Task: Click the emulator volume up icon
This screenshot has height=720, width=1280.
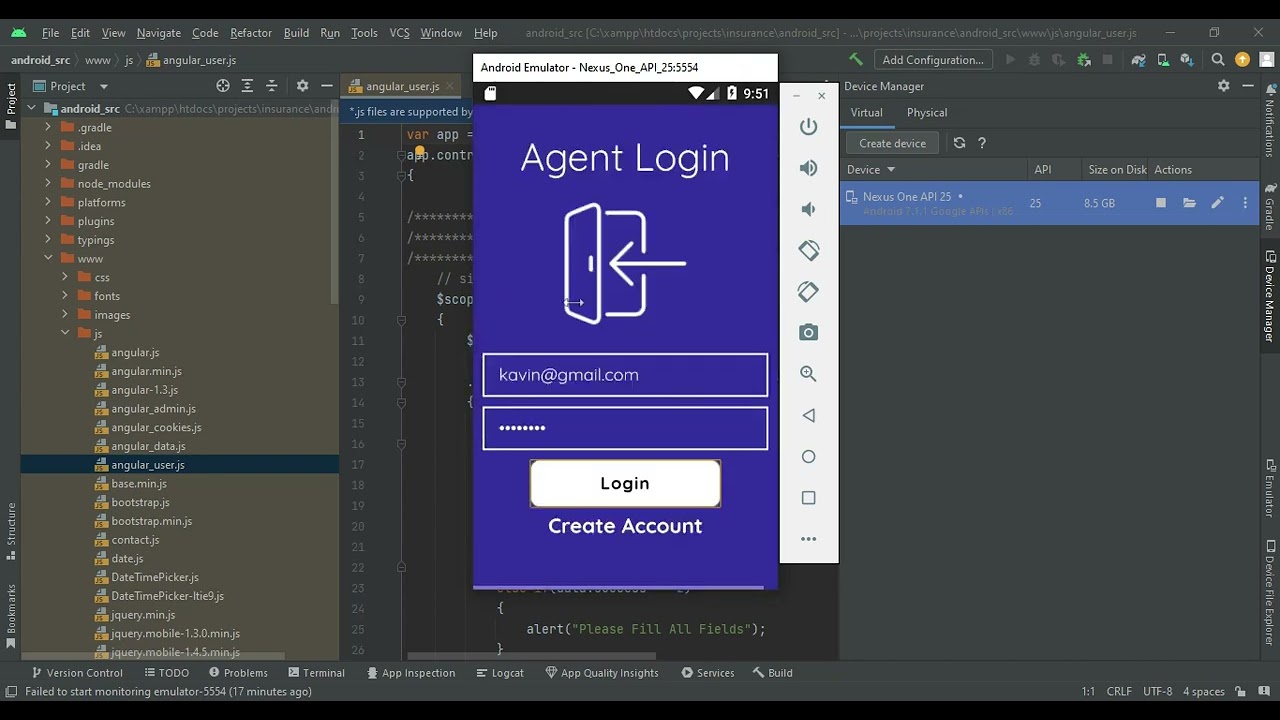Action: 809,168
